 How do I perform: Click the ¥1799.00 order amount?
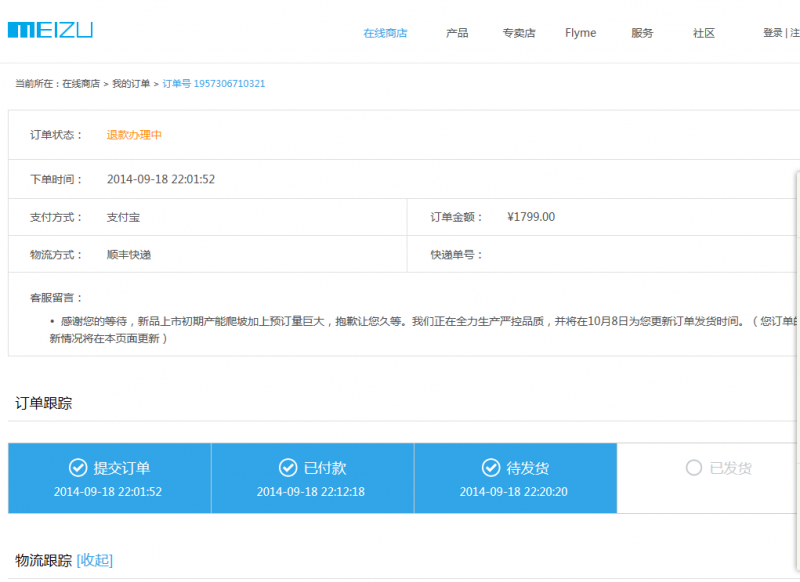tap(531, 217)
